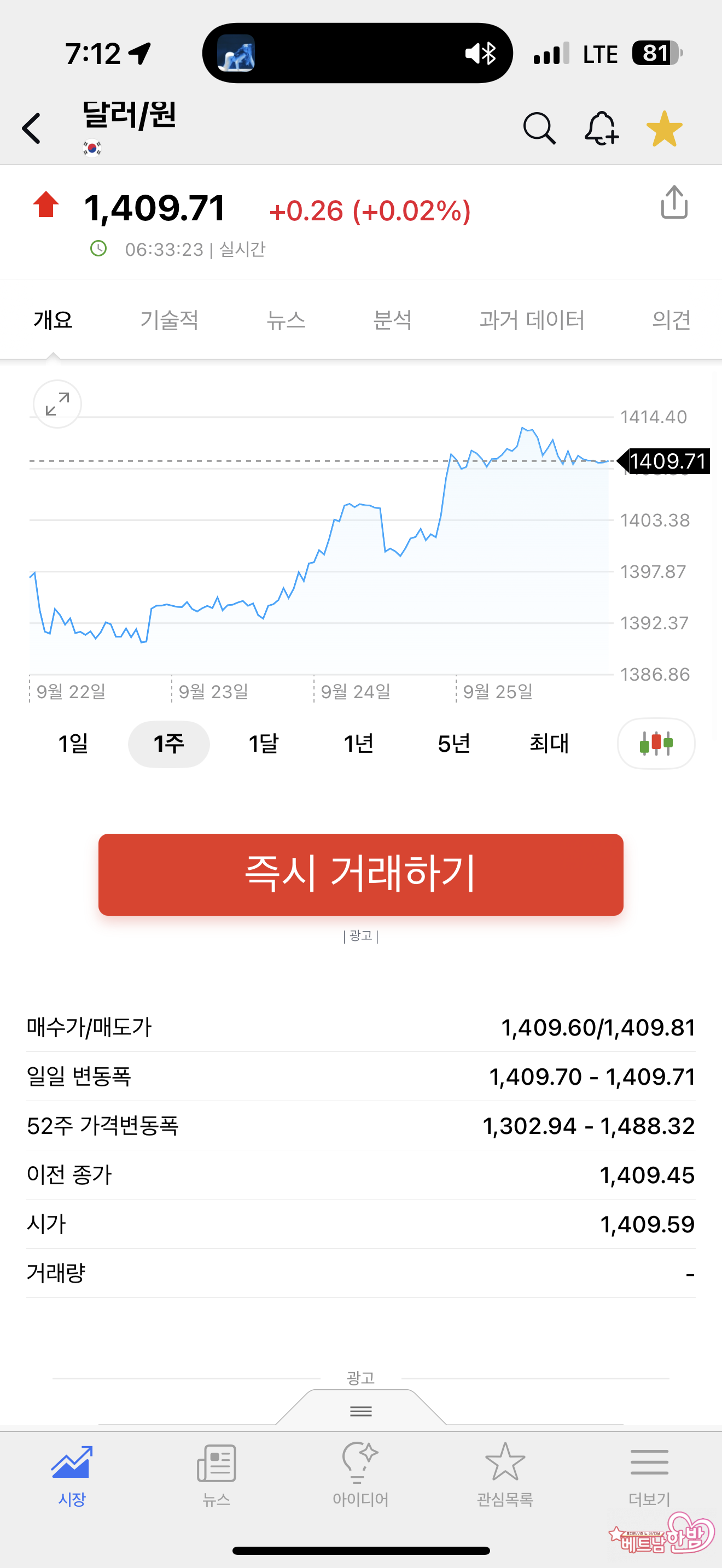Open the 과거 데이터 tab
This screenshot has width=722, height=1568.
click(x=532, y=320)
